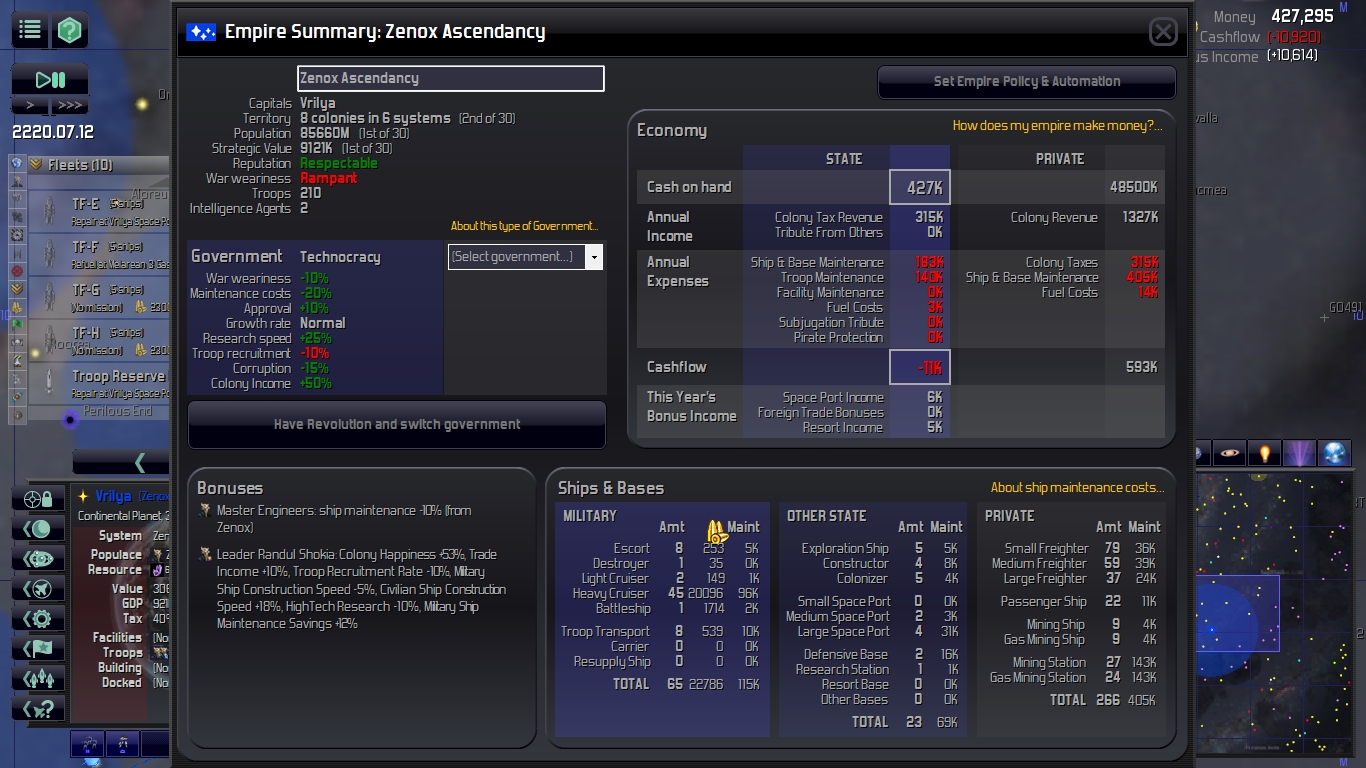Click the Saturn ringed planet icon above minimap
Viewport: 1366px width, 768px height.
click(1231, 453)
